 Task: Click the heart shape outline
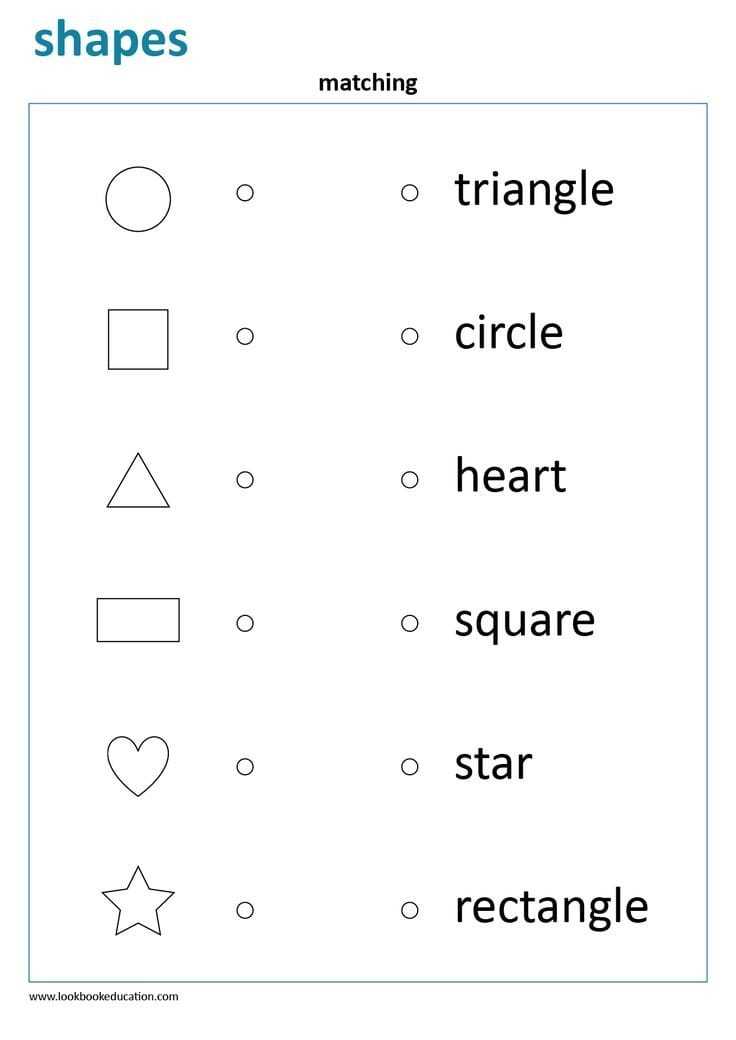tap(138, 765)
